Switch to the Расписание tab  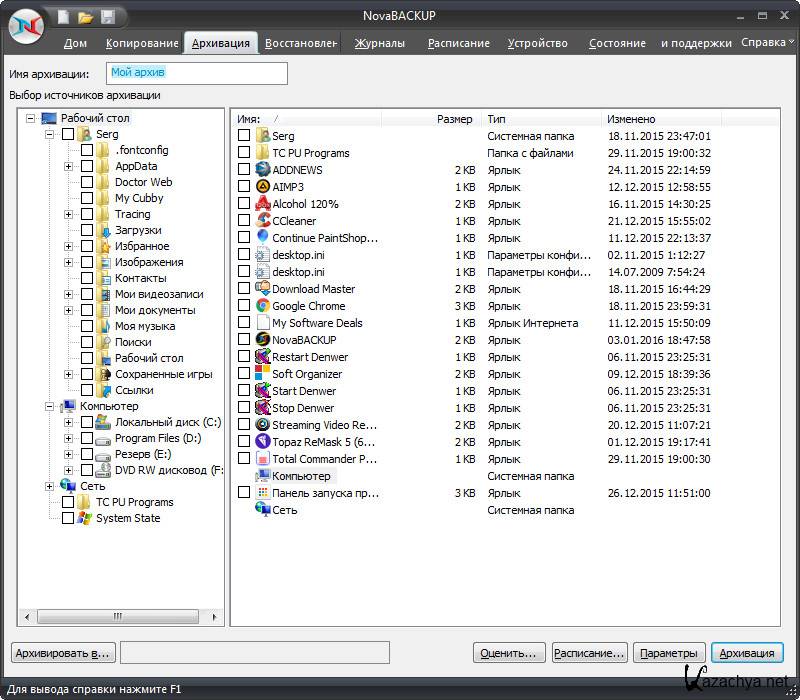pos(458,43)
